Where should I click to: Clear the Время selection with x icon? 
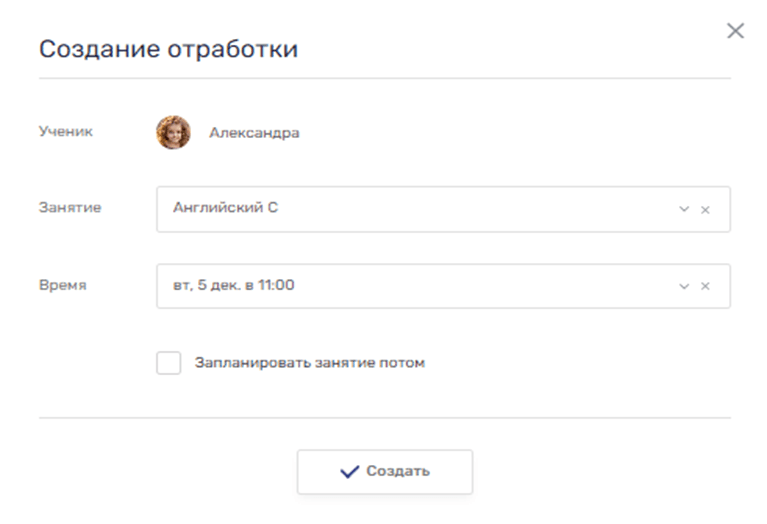click(705, 286)
